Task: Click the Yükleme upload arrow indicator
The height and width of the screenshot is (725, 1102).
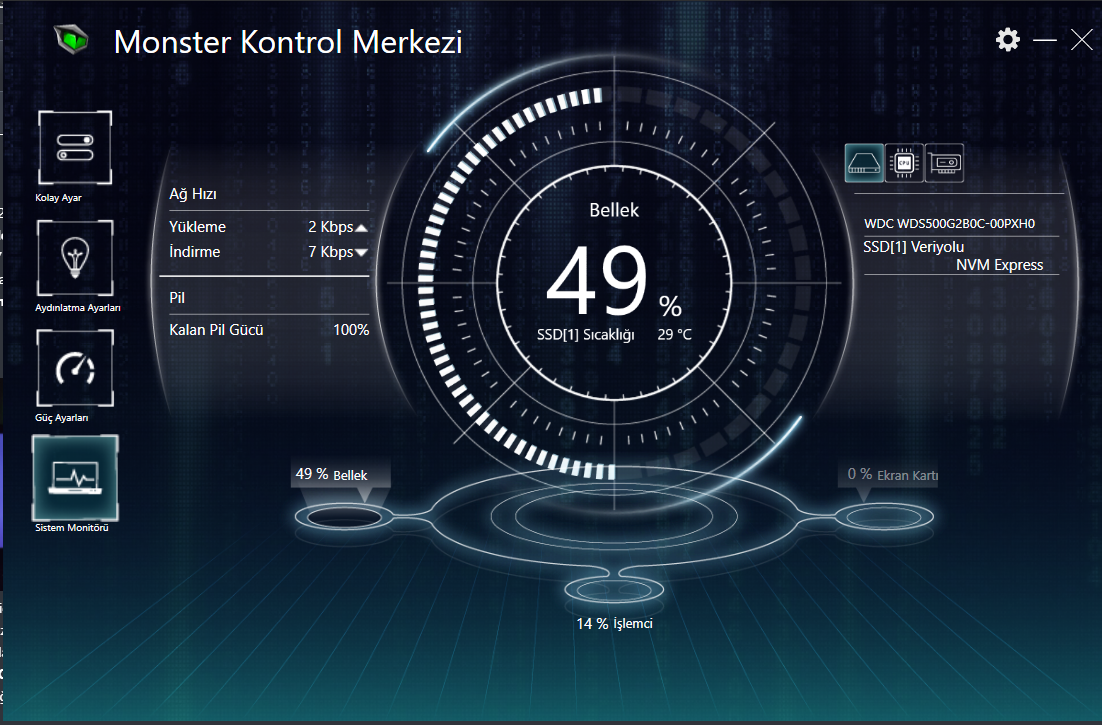Action: (361, 228)
